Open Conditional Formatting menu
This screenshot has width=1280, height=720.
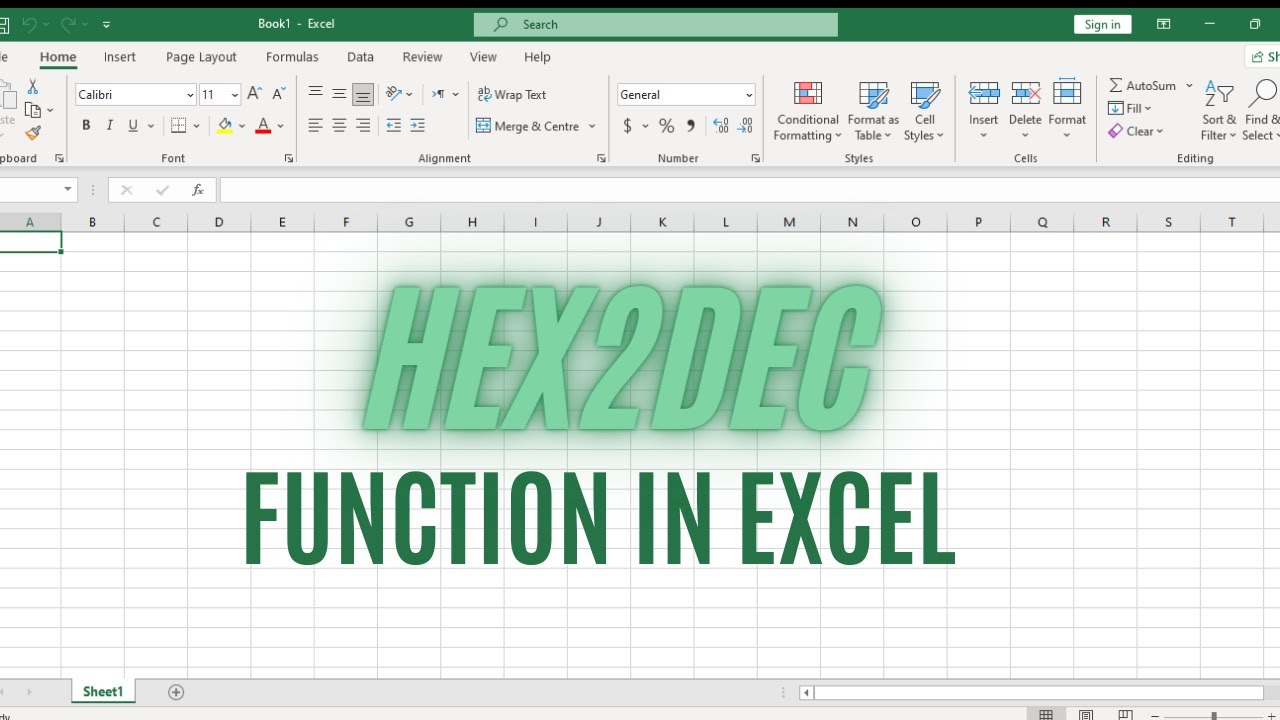[x=808, y=111]
